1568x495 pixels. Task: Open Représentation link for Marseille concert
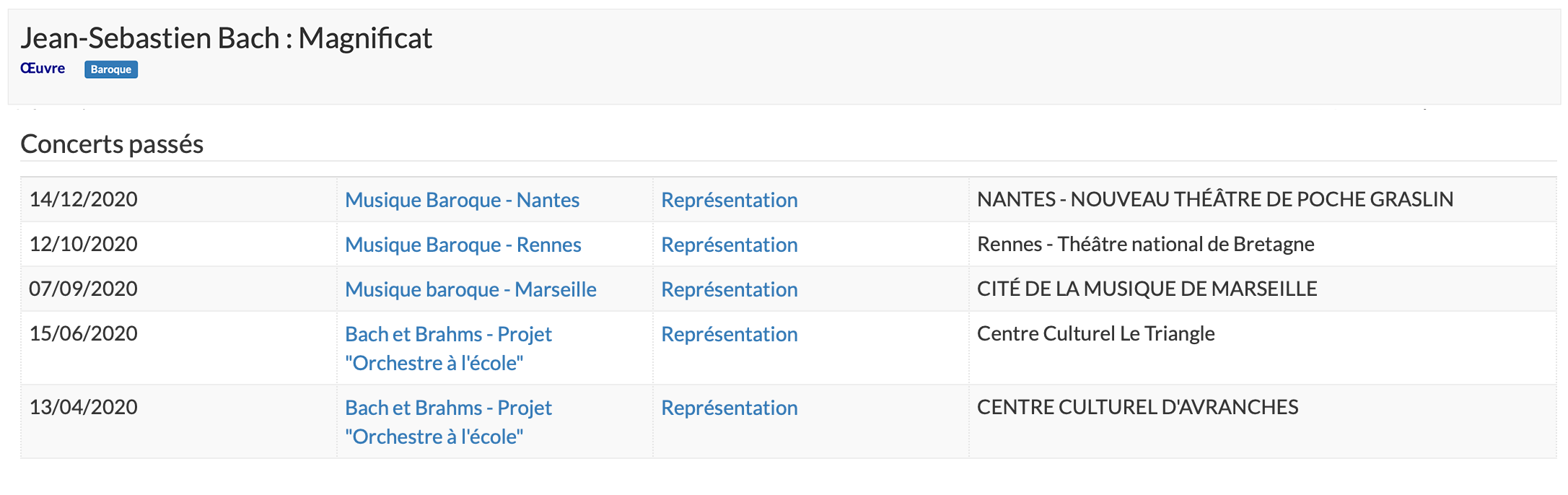730,289
